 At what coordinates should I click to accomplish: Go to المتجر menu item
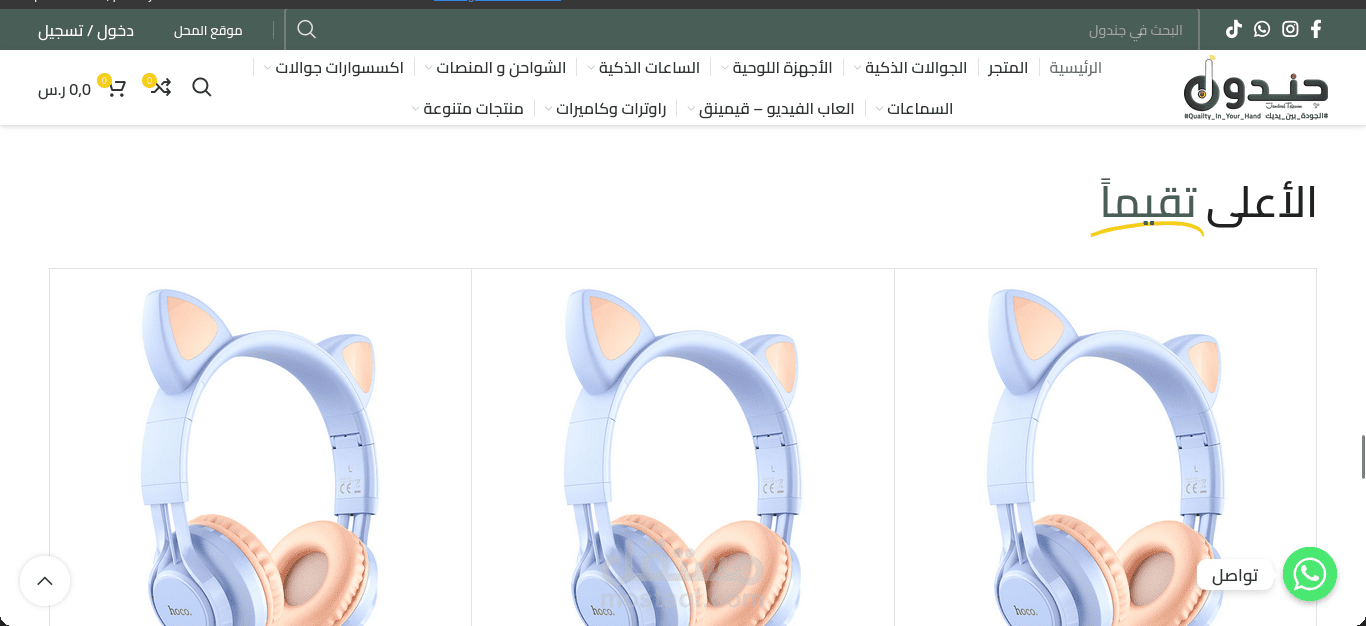pyautogui.click(x=1008, y=68)
